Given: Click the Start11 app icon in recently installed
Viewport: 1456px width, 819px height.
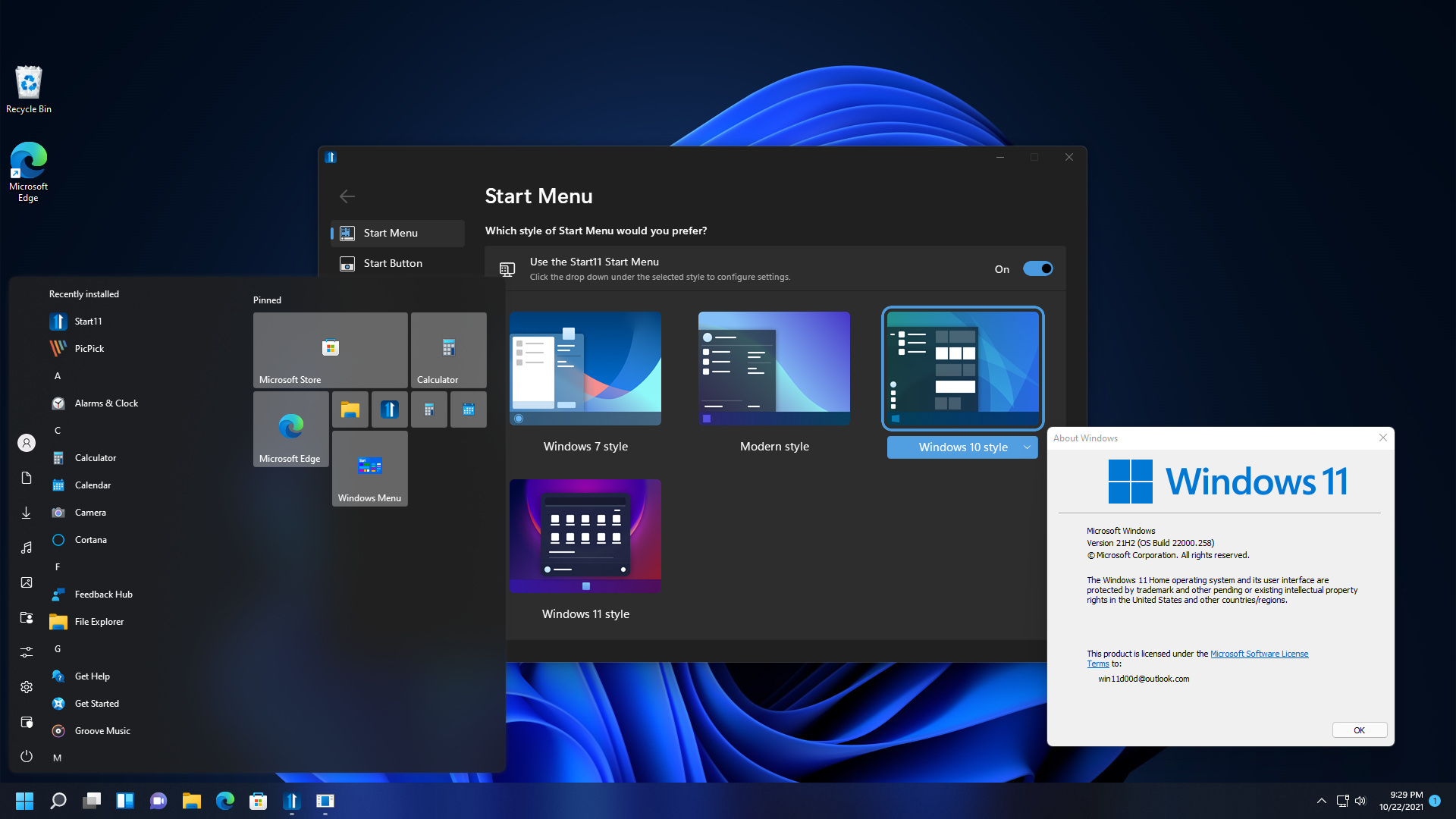Looking at the screenshot, I should (58, 321).
